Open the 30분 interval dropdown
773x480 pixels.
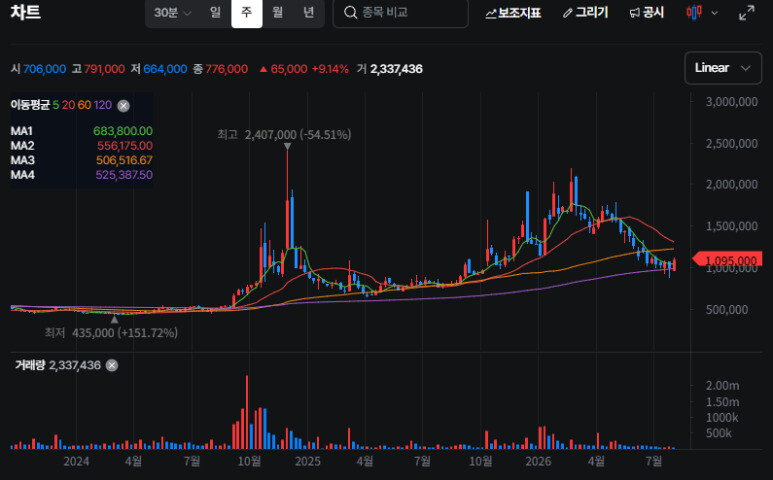172,12
